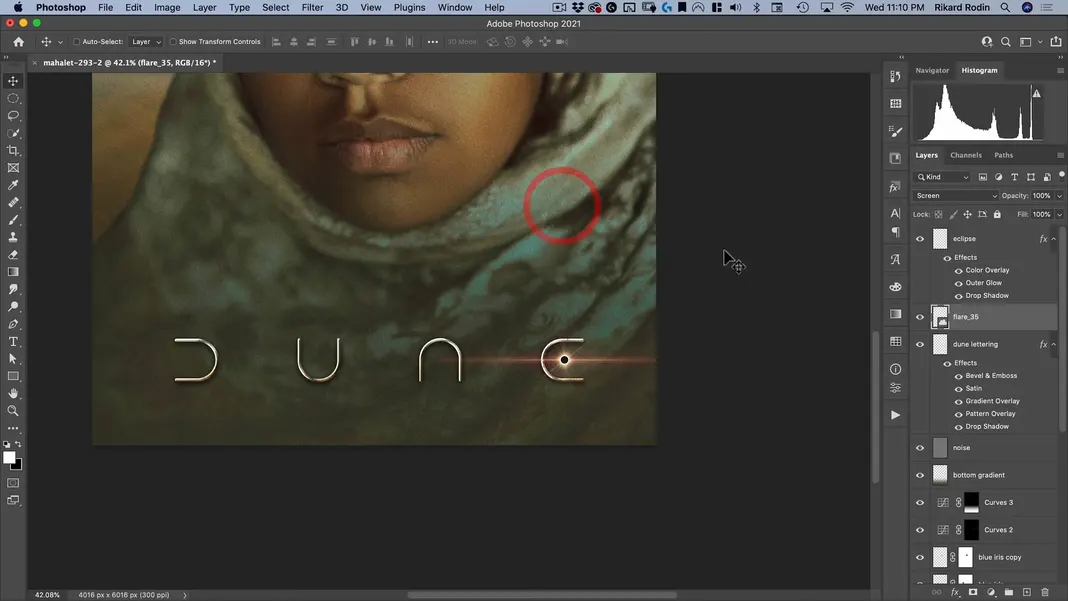Screen dimensions: 1068x601
Task: Select the Hand tool
Action: 13,394
